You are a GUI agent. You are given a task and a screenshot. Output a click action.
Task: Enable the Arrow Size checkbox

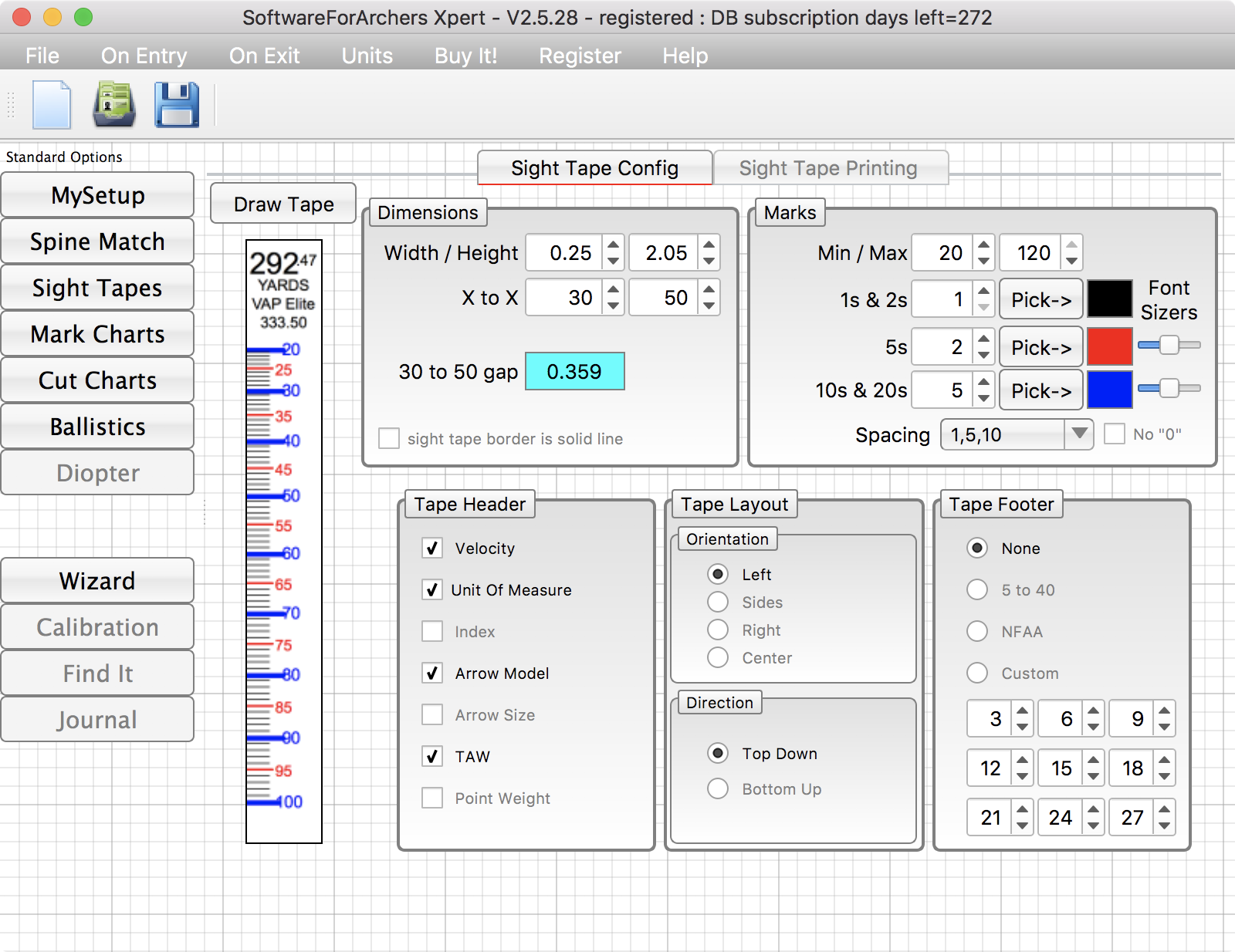pos(432,715)
